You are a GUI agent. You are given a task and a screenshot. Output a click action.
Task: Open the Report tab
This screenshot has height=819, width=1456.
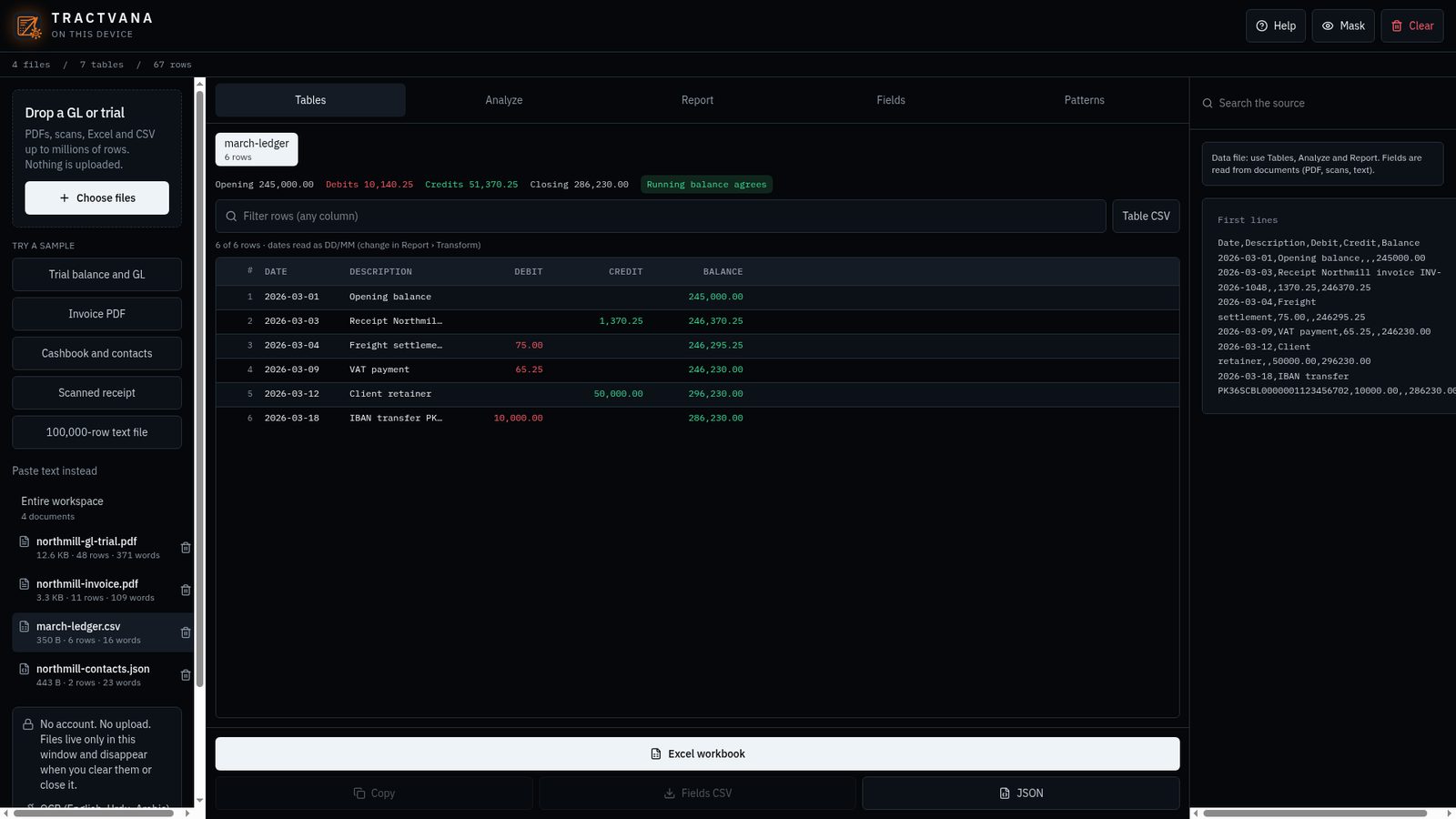(697, 100)
